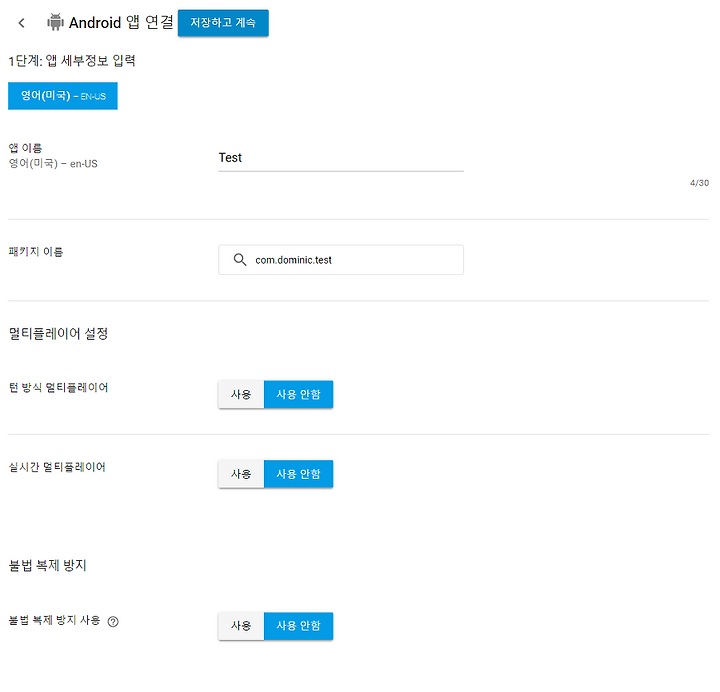The image size is (720, 692).
Task: Click the 불법 복제 방지 section heading
Action: 48,565
